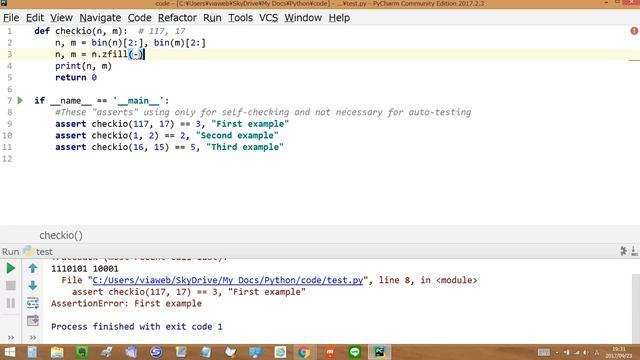The width and height of the screenshot is (640, 360).
Task: Expand more run actions under the pause button
Action: point(11,338)
